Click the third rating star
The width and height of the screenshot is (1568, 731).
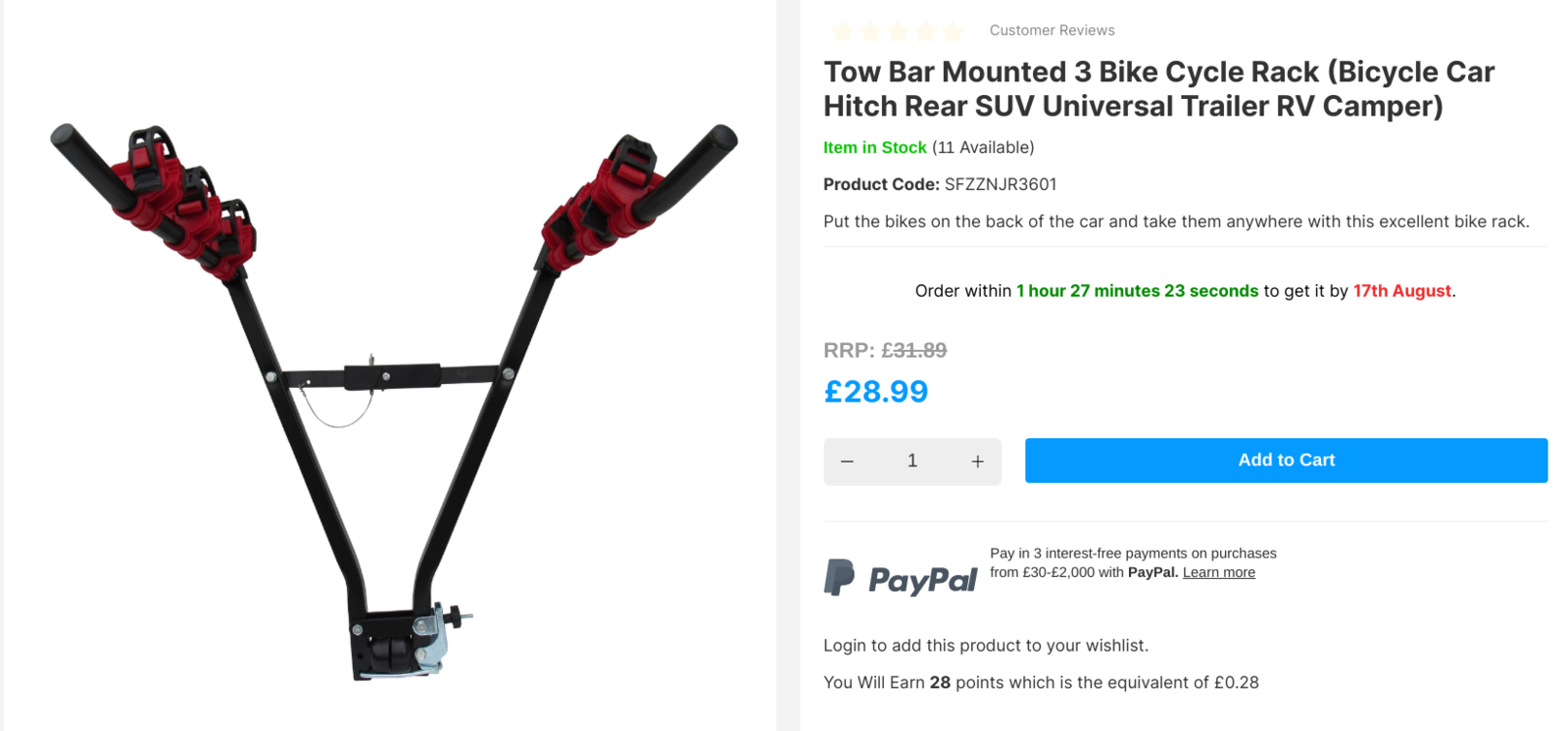898,31
